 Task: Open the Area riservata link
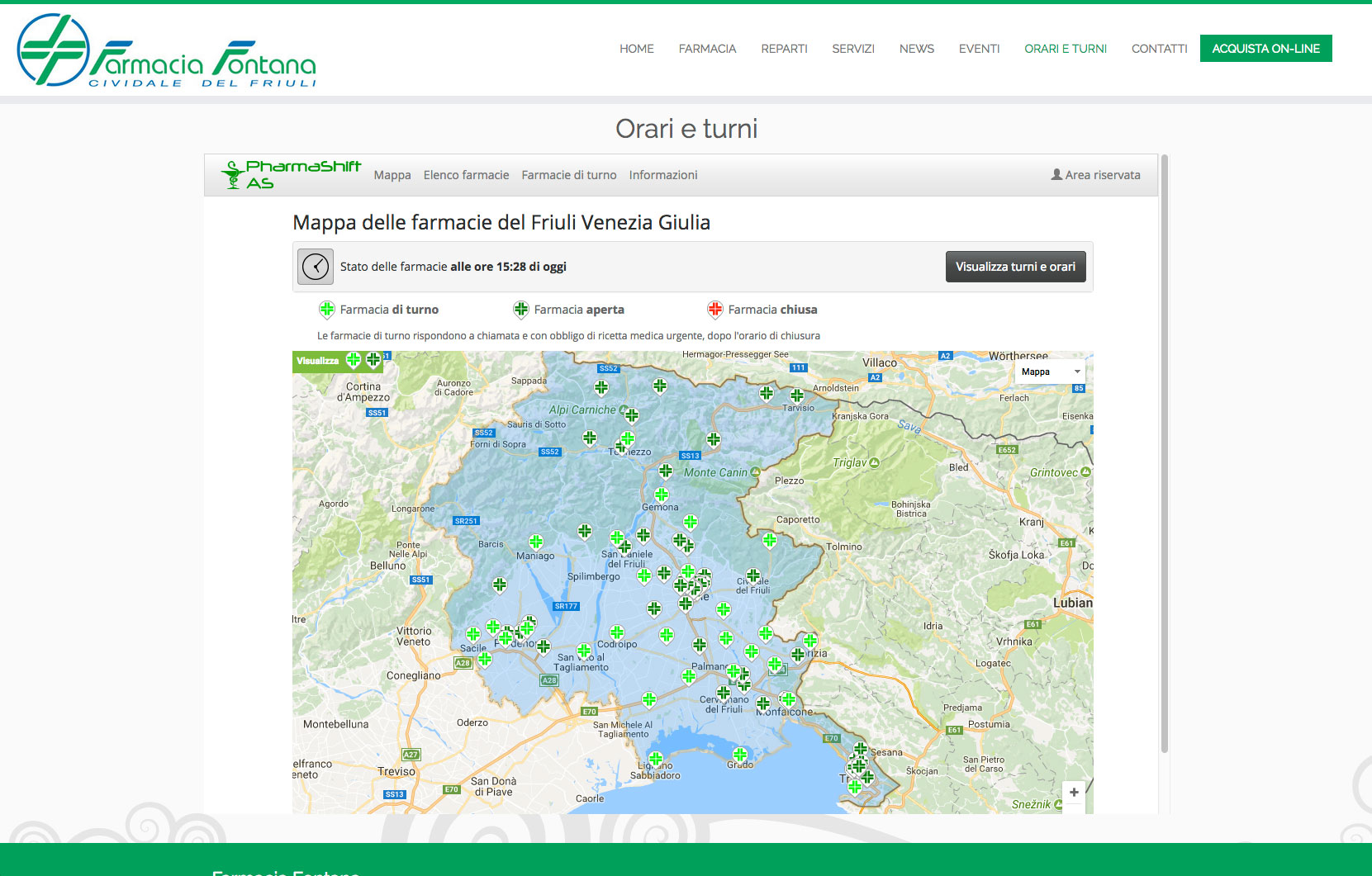point(1095,175)
